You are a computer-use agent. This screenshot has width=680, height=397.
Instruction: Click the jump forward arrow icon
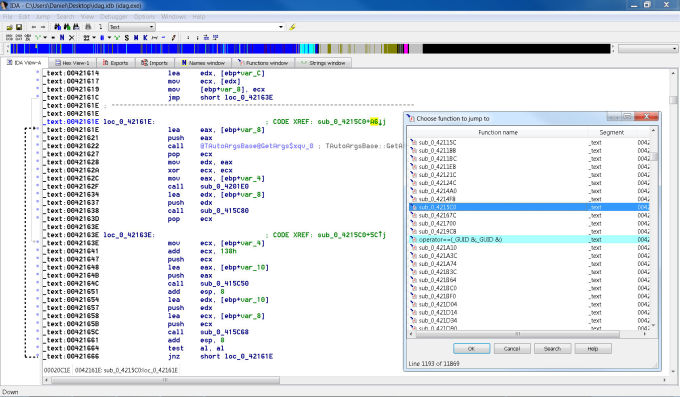tap(43, 27)
